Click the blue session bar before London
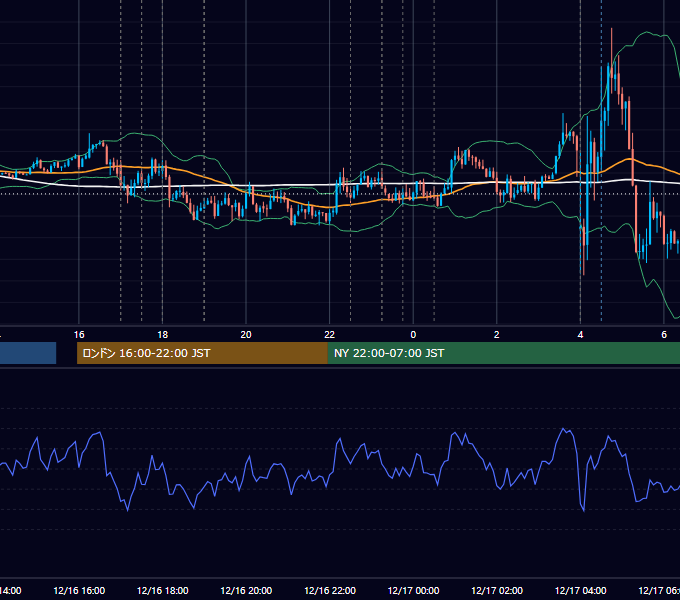Image resolution: width=680 pixels, height=600 pixels. (x=28, y=353)
